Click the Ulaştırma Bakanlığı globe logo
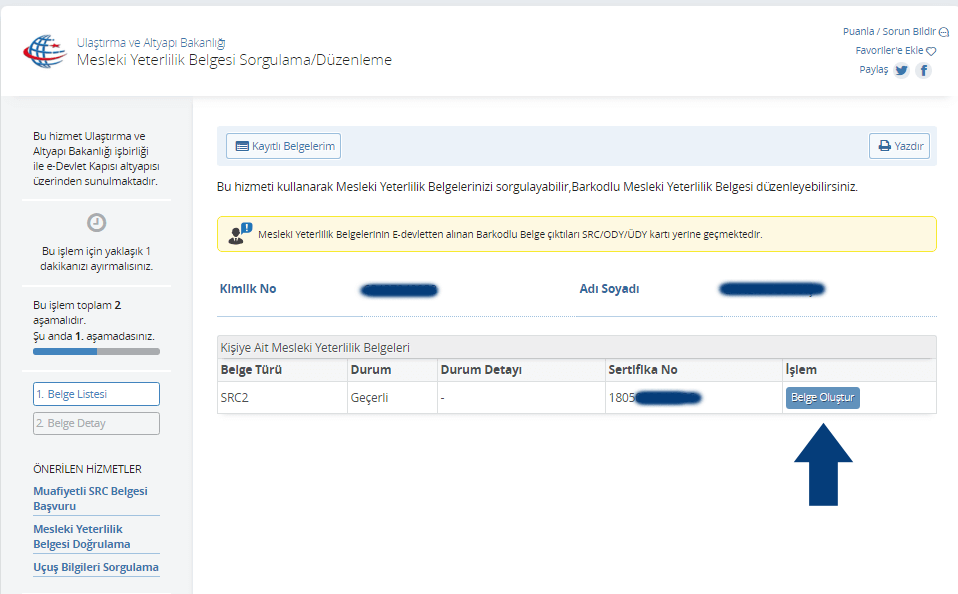This screenshot has width=958, height=594. click(43, 52)
